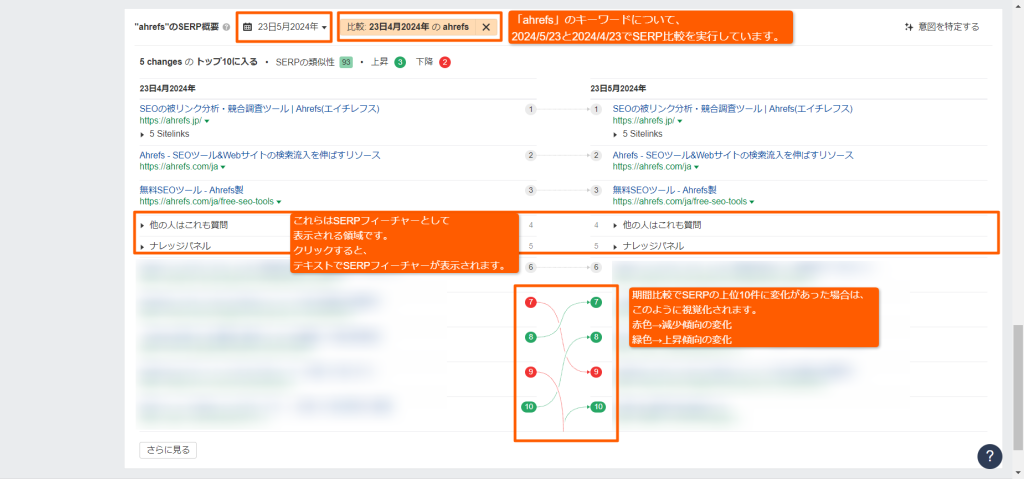The image size is (1024, 479).
Task: Open 'Ahrefs - SEOツール&Webサイト' link in May column
Action: pos(733,156)
